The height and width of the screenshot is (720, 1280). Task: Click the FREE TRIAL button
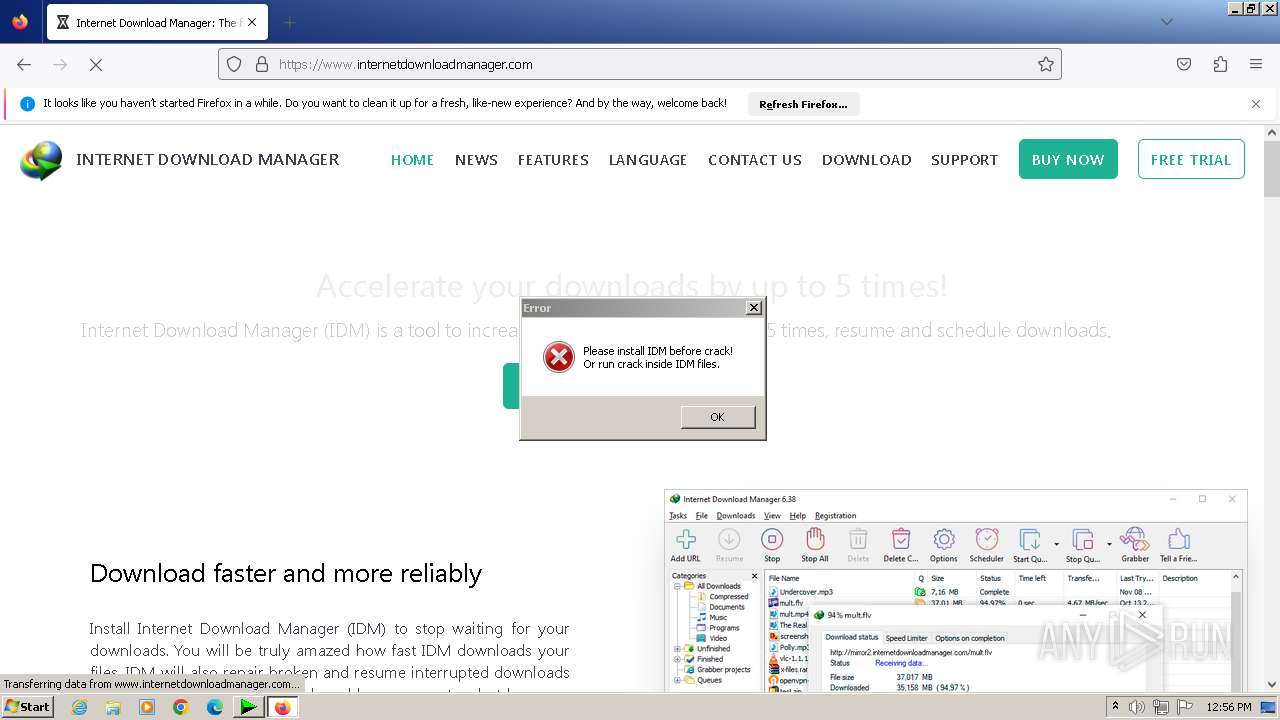tap(1191, 159)
